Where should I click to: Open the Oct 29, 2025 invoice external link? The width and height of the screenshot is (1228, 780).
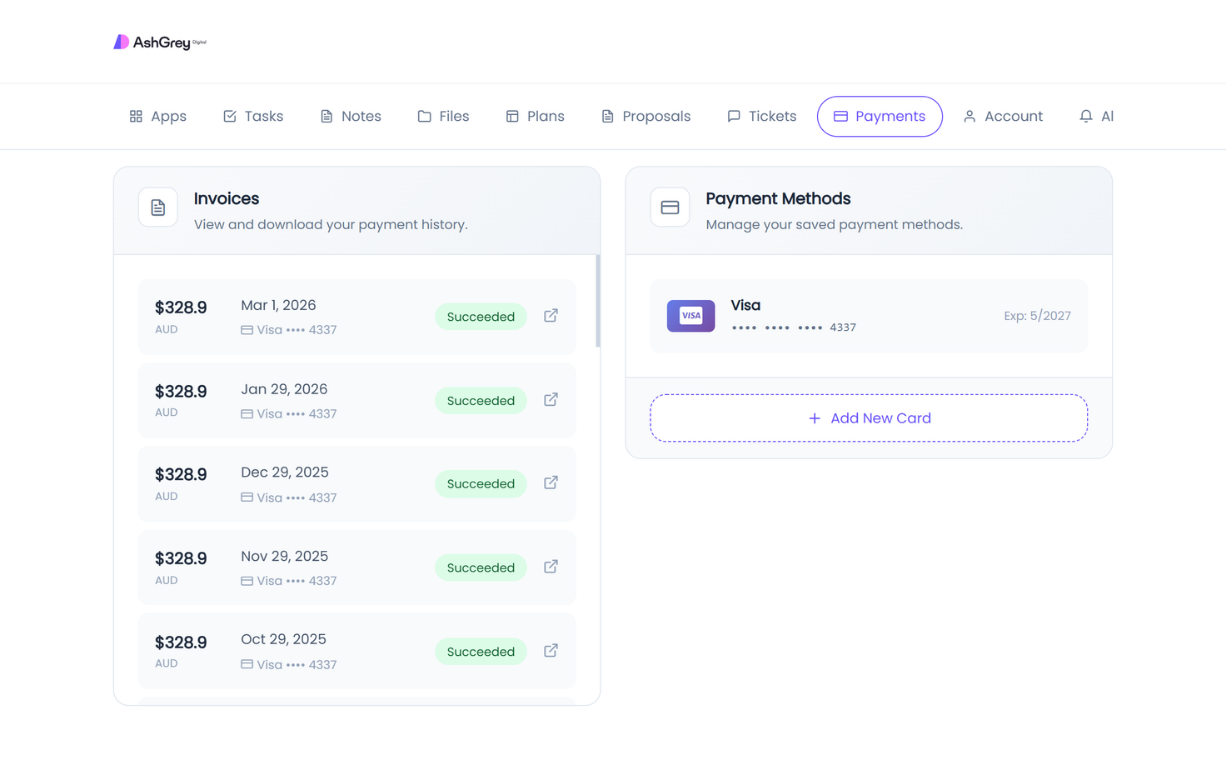[550, 650]
